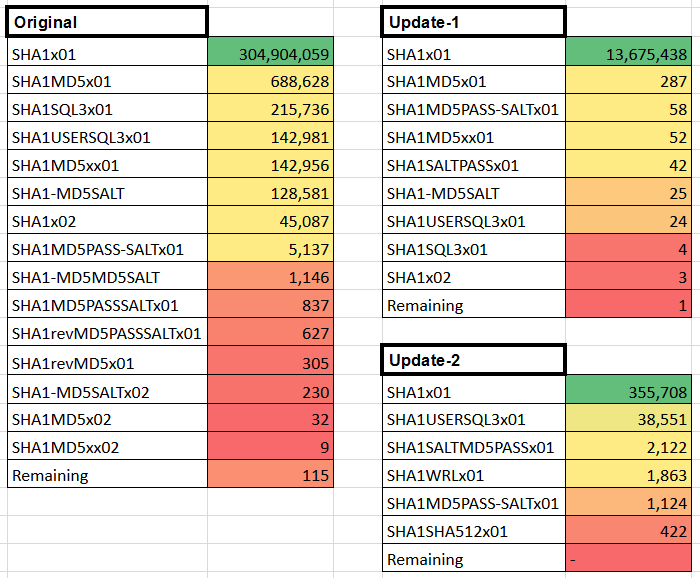The image size is (700, 578).
Task: Click the red cell containing 4
Action: (629, 248)
